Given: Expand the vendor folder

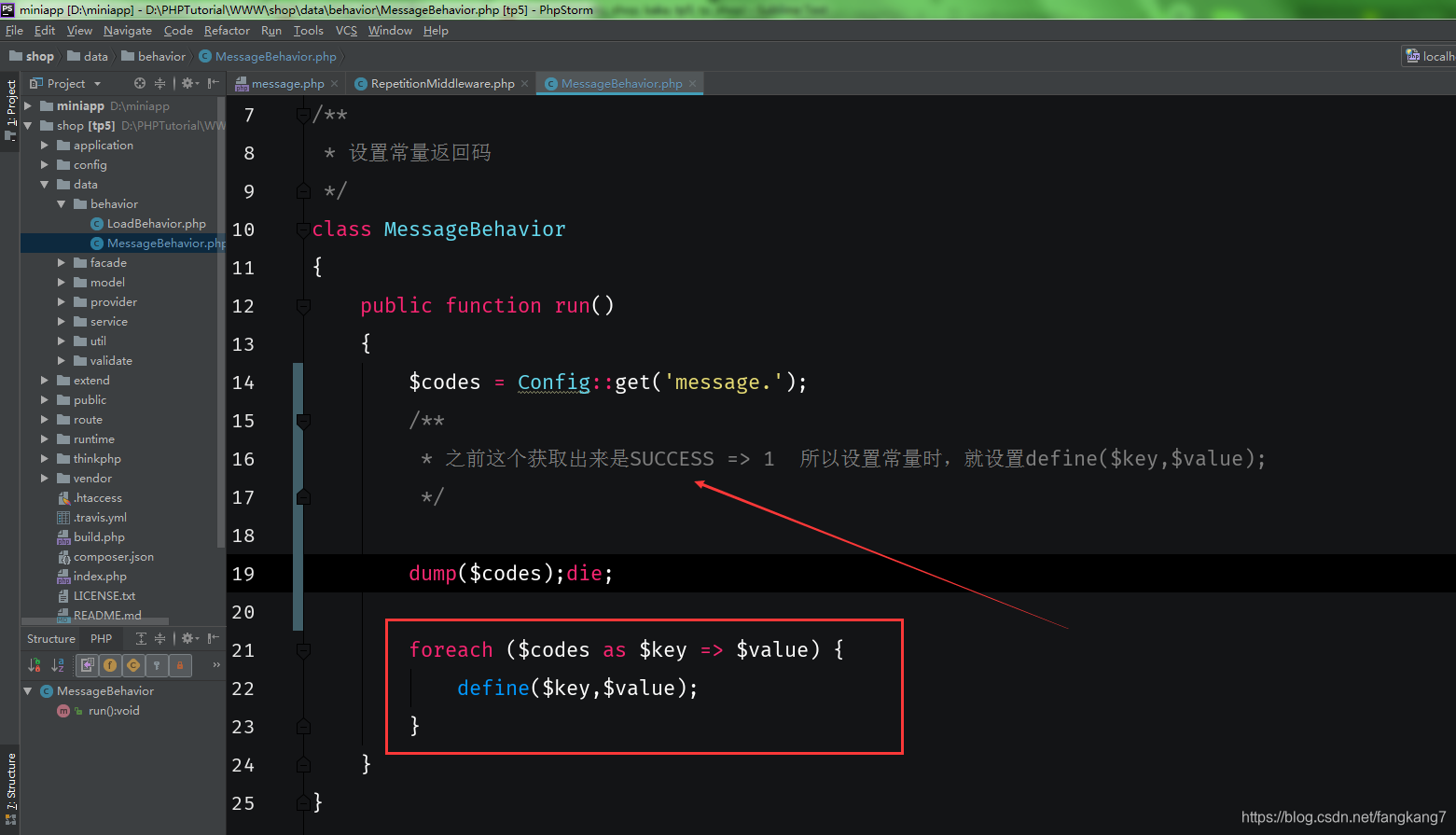Looking at the screenshot, I should coord(45,479).
